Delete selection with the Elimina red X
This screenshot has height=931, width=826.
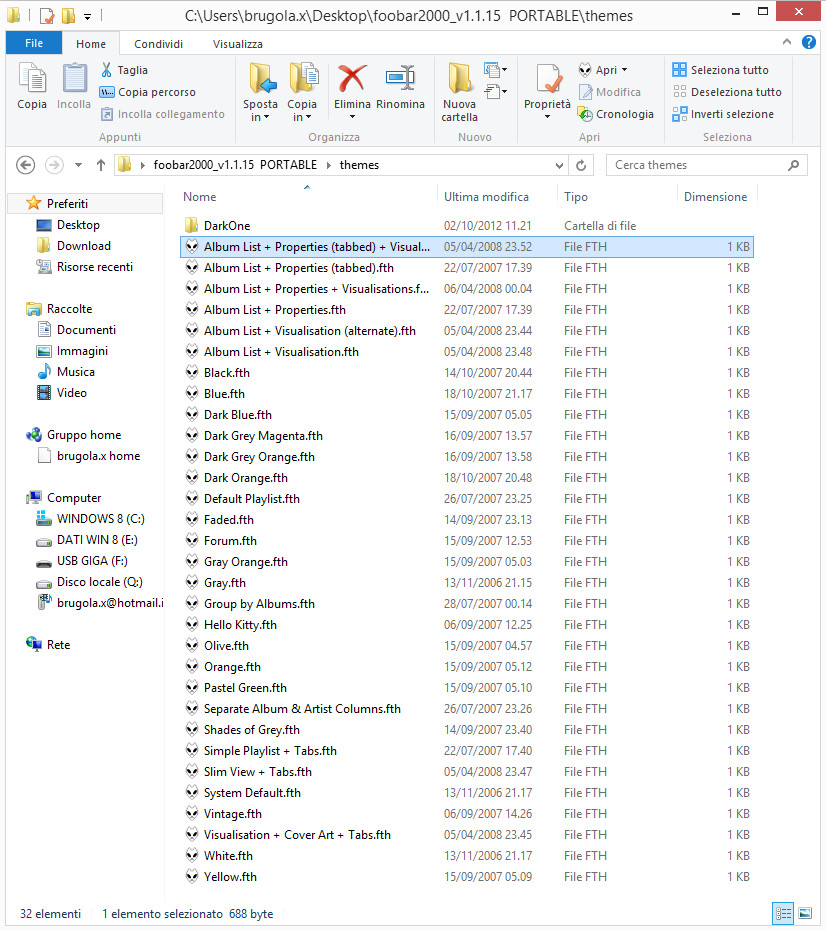click(352, 78)
